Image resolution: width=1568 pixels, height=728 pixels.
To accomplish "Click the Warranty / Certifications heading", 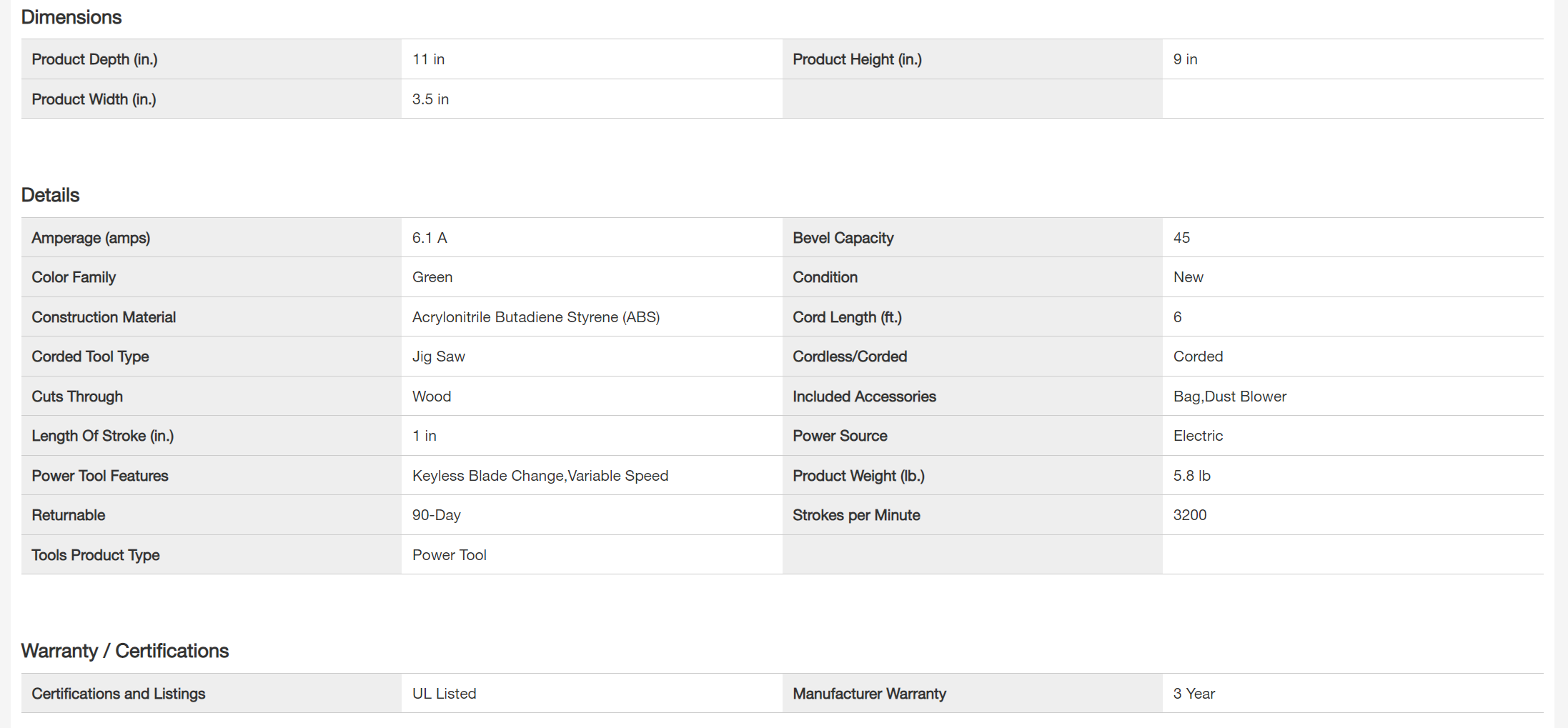I will pos(125,651).
